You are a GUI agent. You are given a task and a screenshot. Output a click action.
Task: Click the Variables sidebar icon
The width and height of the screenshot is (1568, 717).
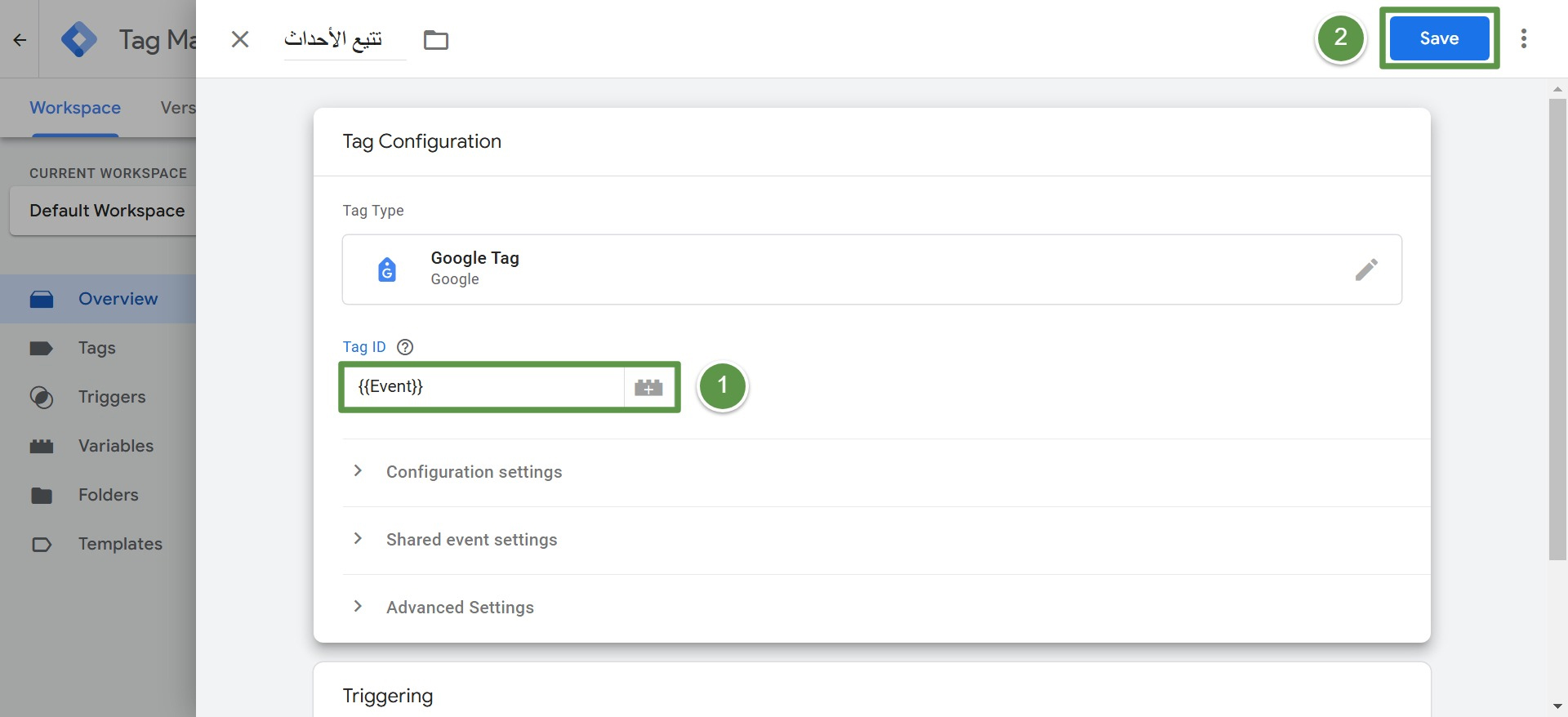pos(42,447)
